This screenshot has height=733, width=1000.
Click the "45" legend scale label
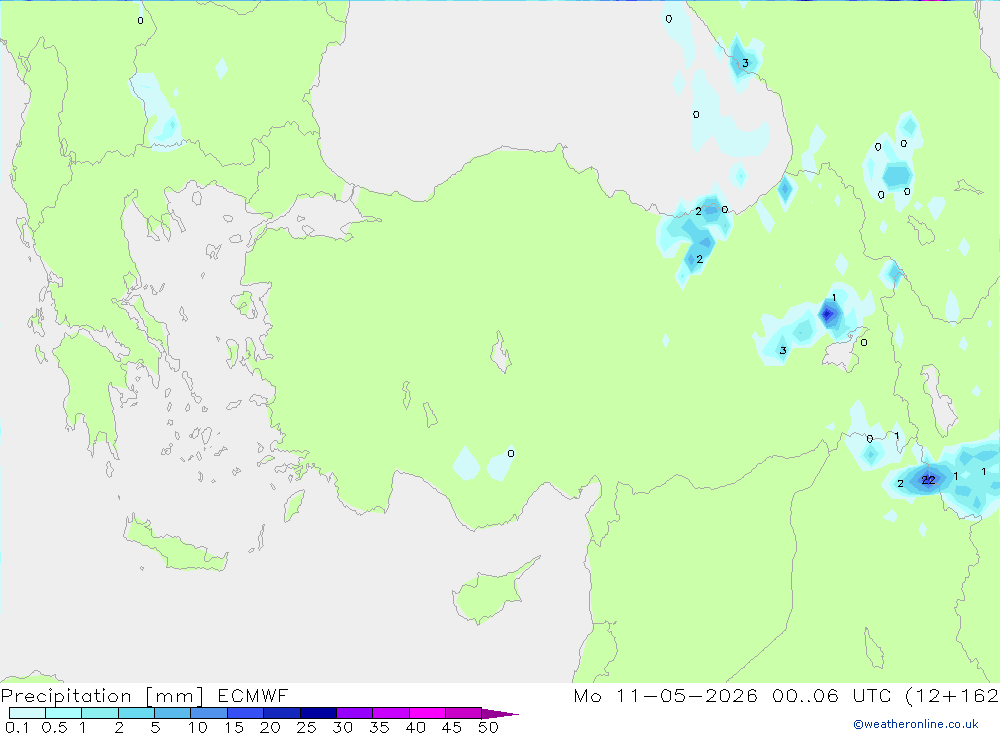452,727
